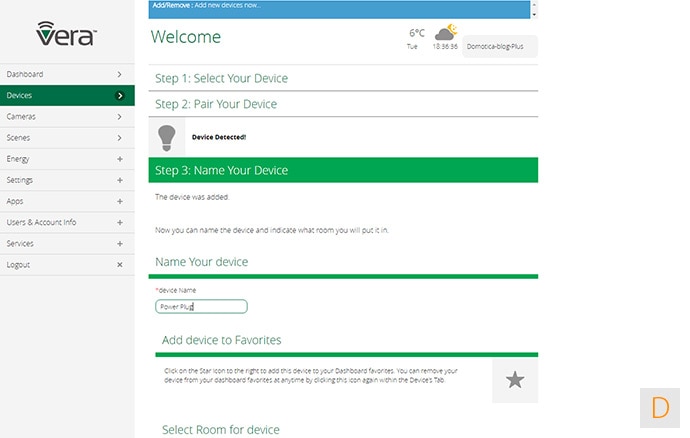The width and height of the screenshot is (690, 438).
Task: Click the 6°C temperature reading
Action: (417, 33)
